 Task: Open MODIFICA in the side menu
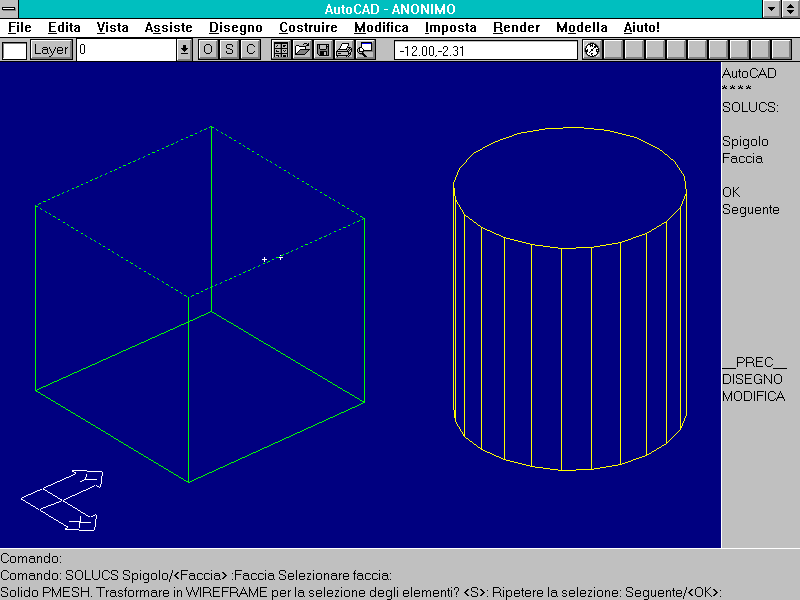tap(753, 396)
